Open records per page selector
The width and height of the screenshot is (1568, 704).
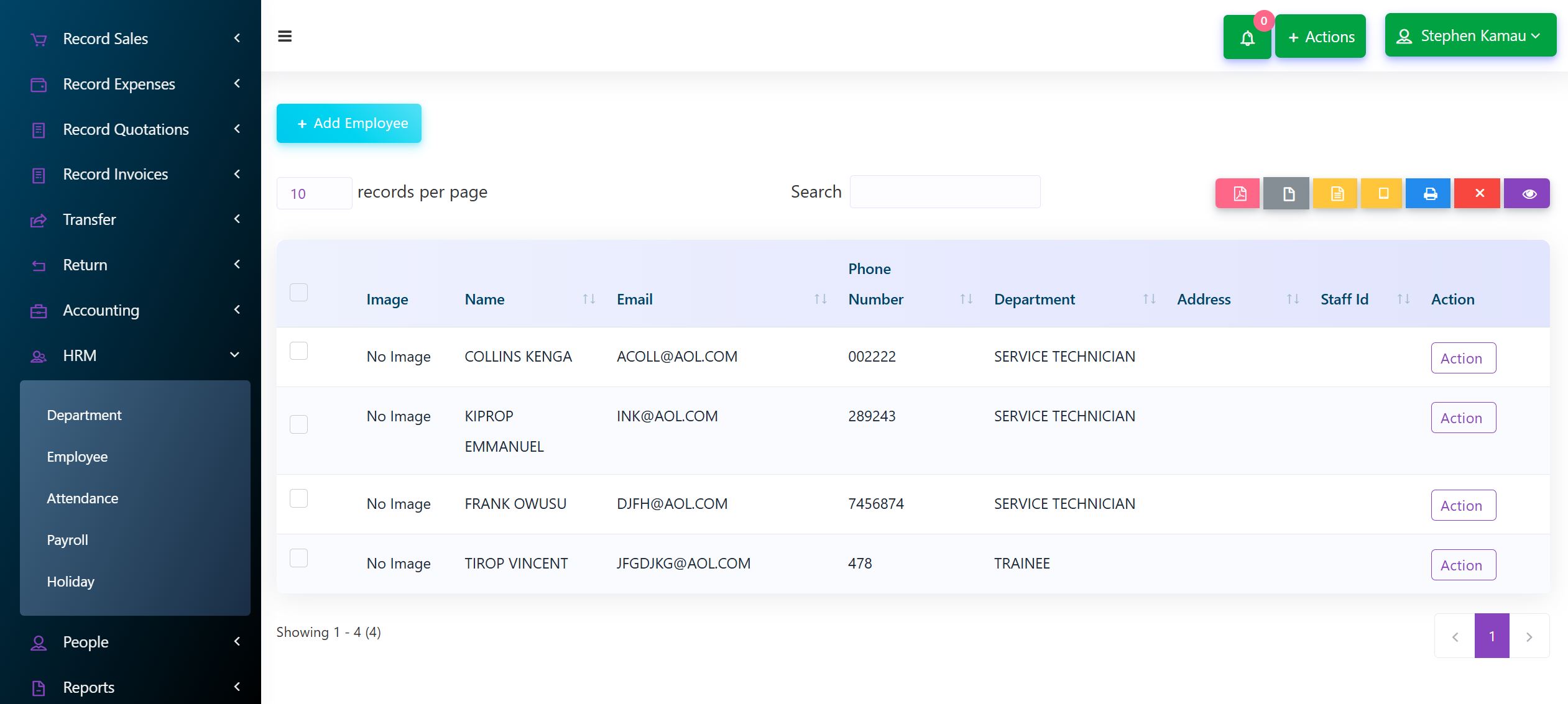tap(314, 193)
